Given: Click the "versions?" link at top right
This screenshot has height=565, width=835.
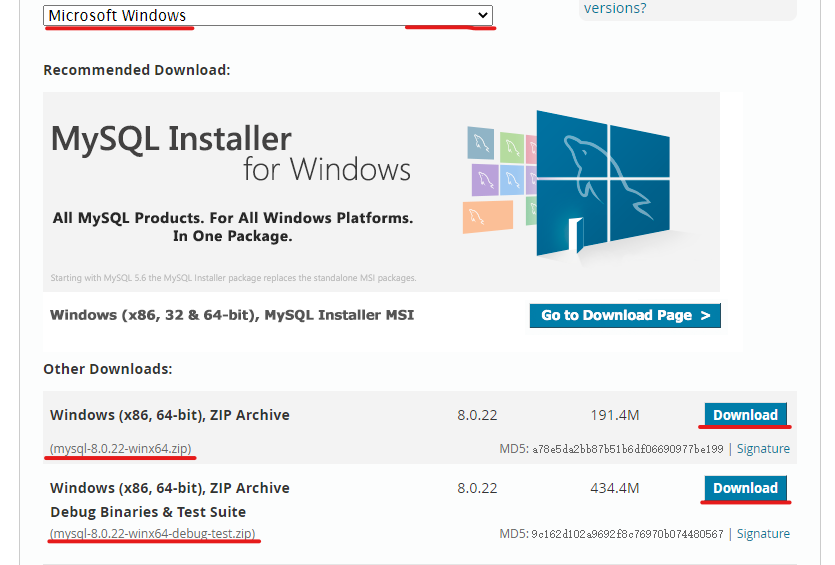Looking at the screenshot, I should (615, 8).
